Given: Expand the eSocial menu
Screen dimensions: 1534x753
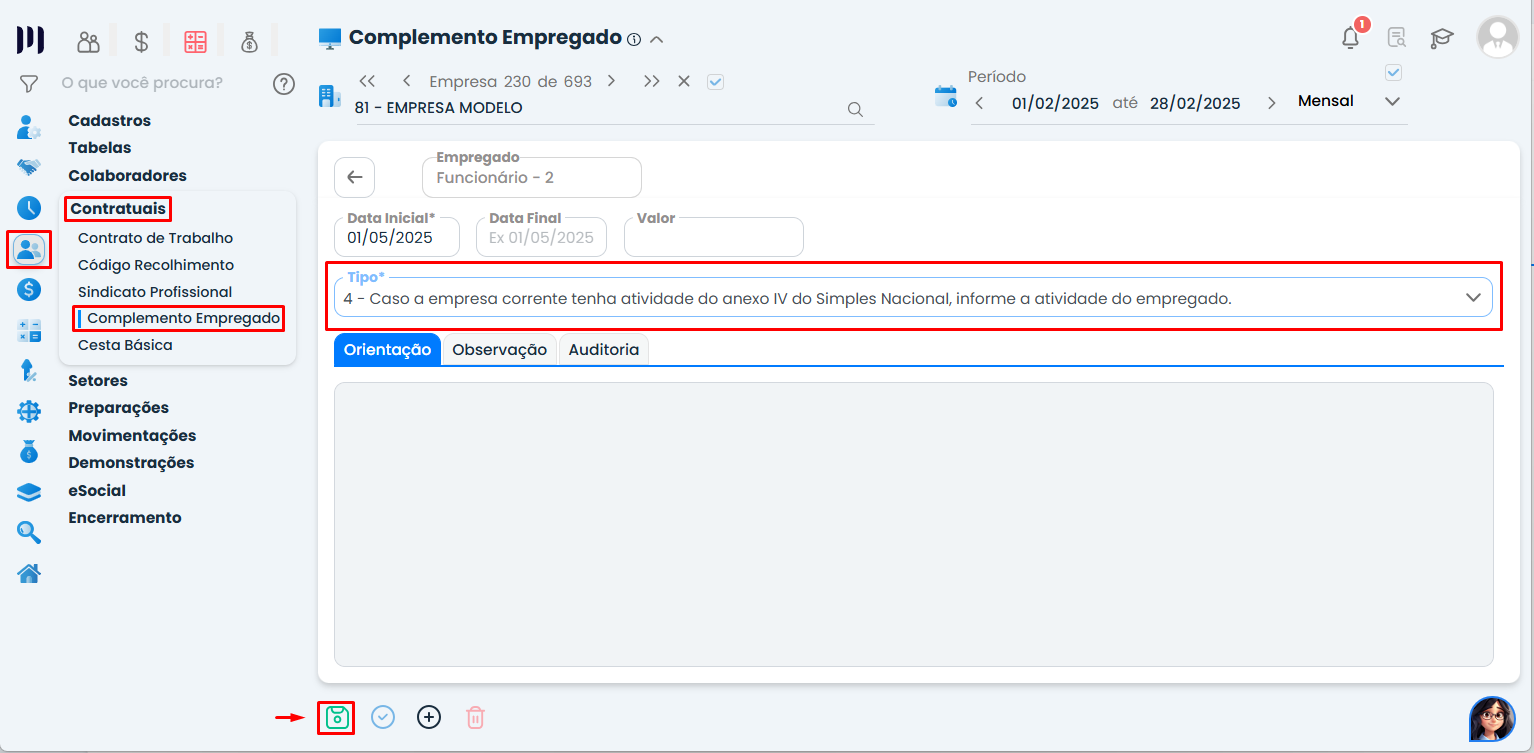Looking at the screenshot, I should pyautogui.click(x=97, y=491).
